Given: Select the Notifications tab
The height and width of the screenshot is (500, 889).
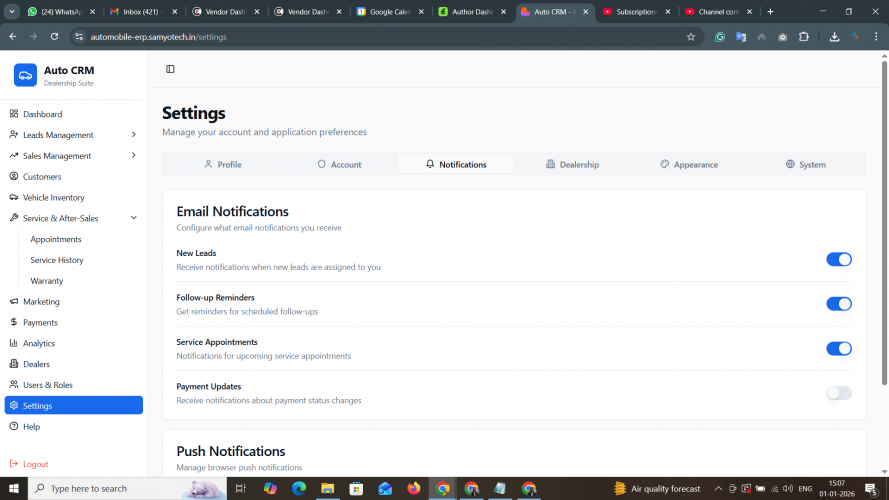Looking at the screenshot, I should click(456, 164).
